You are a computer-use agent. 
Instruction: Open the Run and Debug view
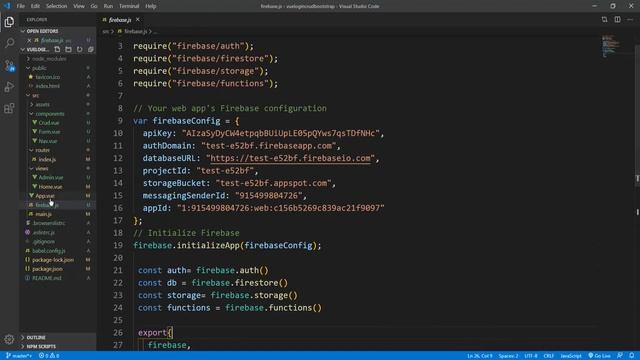tap(9, 87)
